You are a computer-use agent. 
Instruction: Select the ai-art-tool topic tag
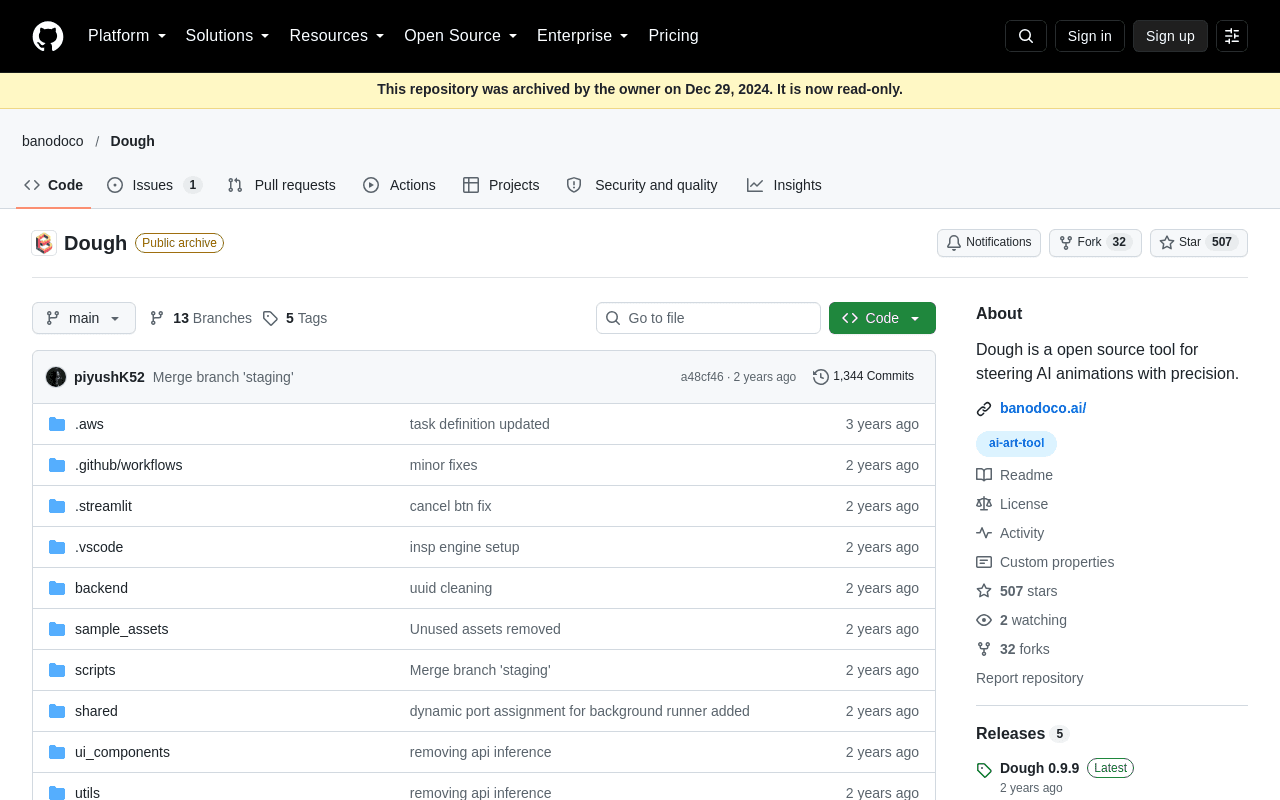point(1016,444)
